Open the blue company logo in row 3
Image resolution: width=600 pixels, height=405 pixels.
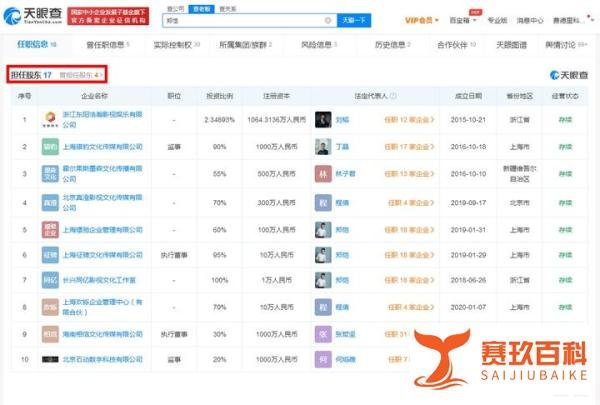pyautogui.click(x=50, y=174)
